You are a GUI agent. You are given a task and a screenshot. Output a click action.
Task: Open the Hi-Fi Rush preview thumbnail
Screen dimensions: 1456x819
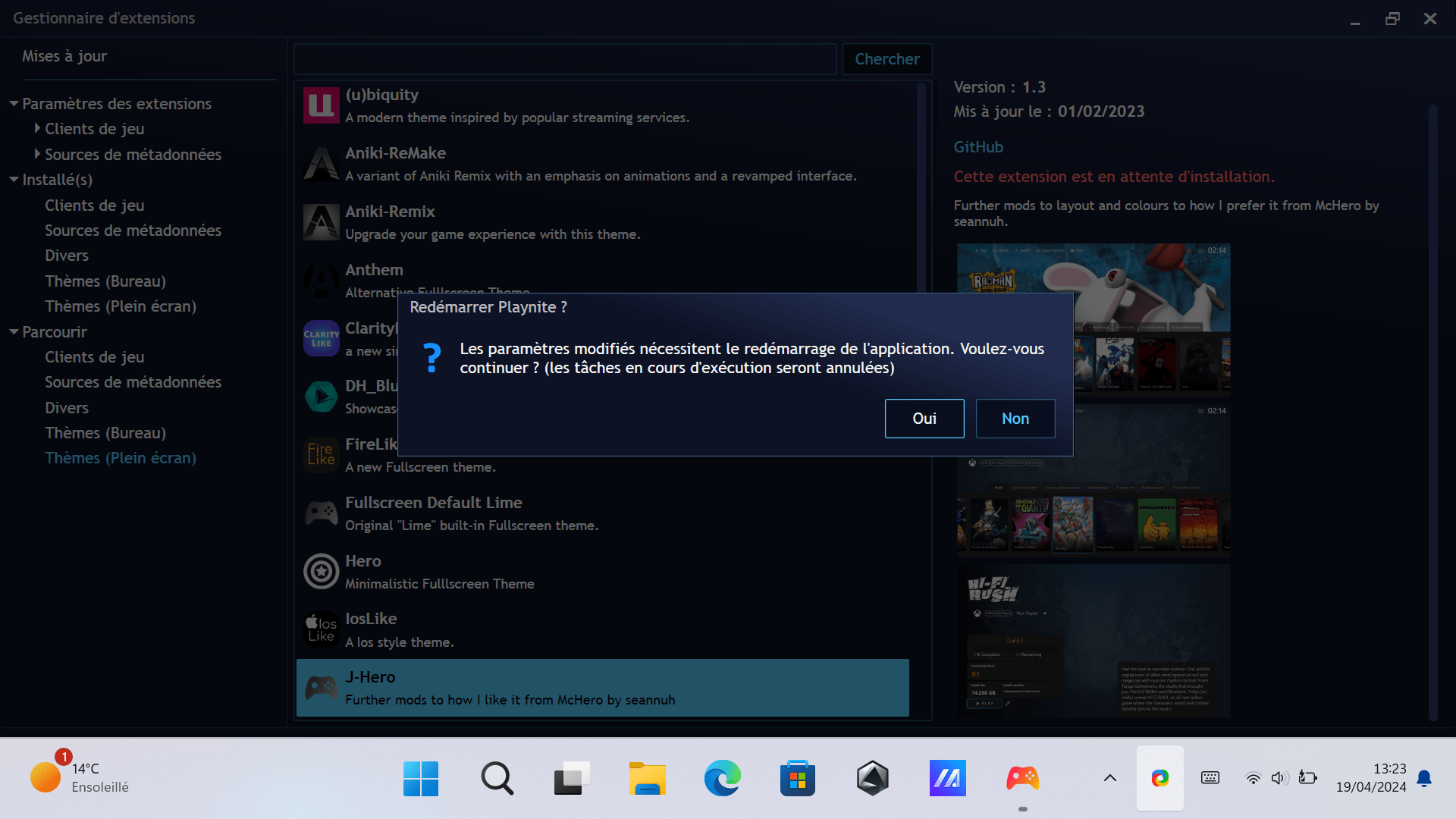pos(1094,640)
